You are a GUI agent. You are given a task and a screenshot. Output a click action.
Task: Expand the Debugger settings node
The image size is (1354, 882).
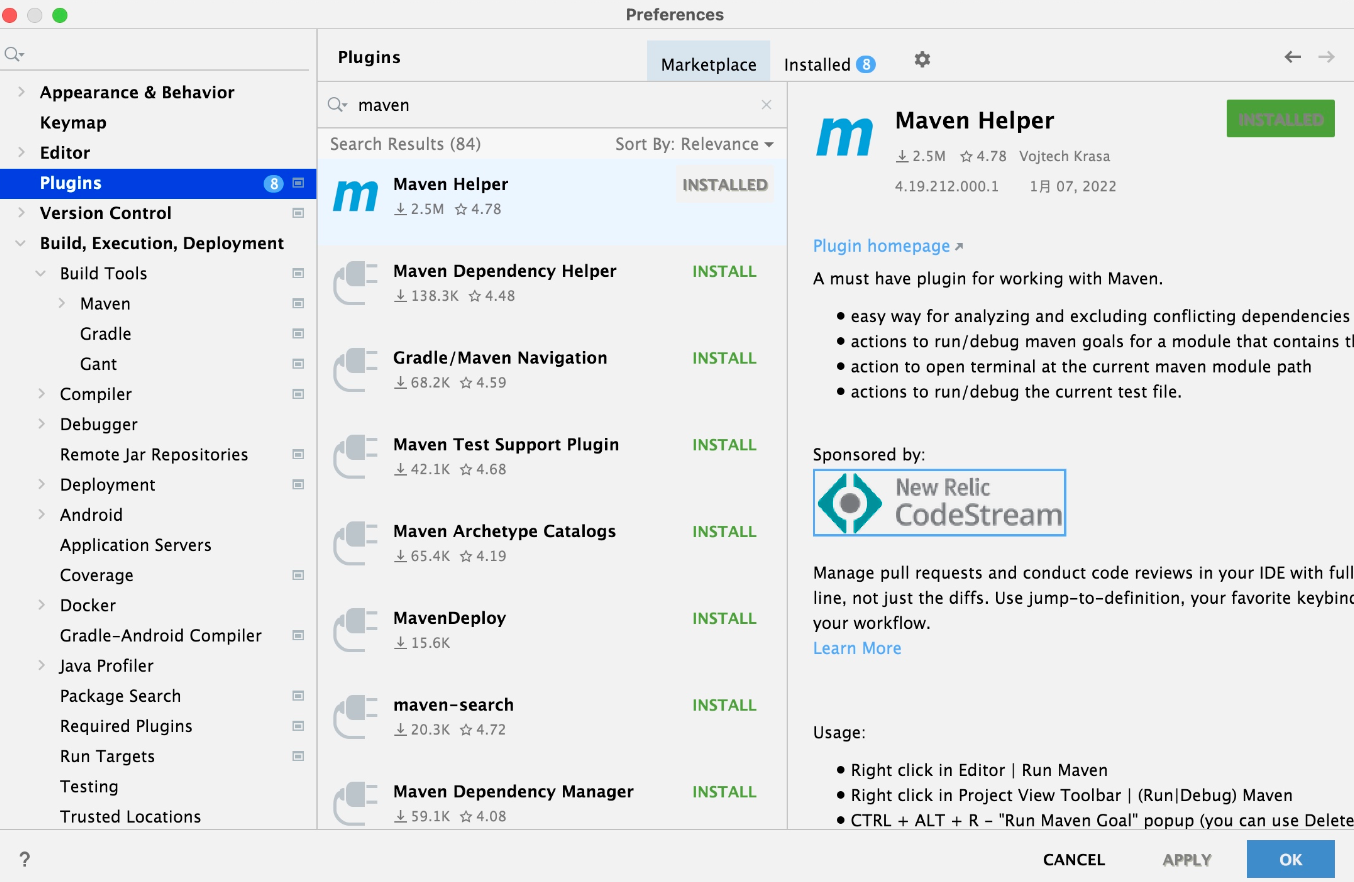(41, 424)
